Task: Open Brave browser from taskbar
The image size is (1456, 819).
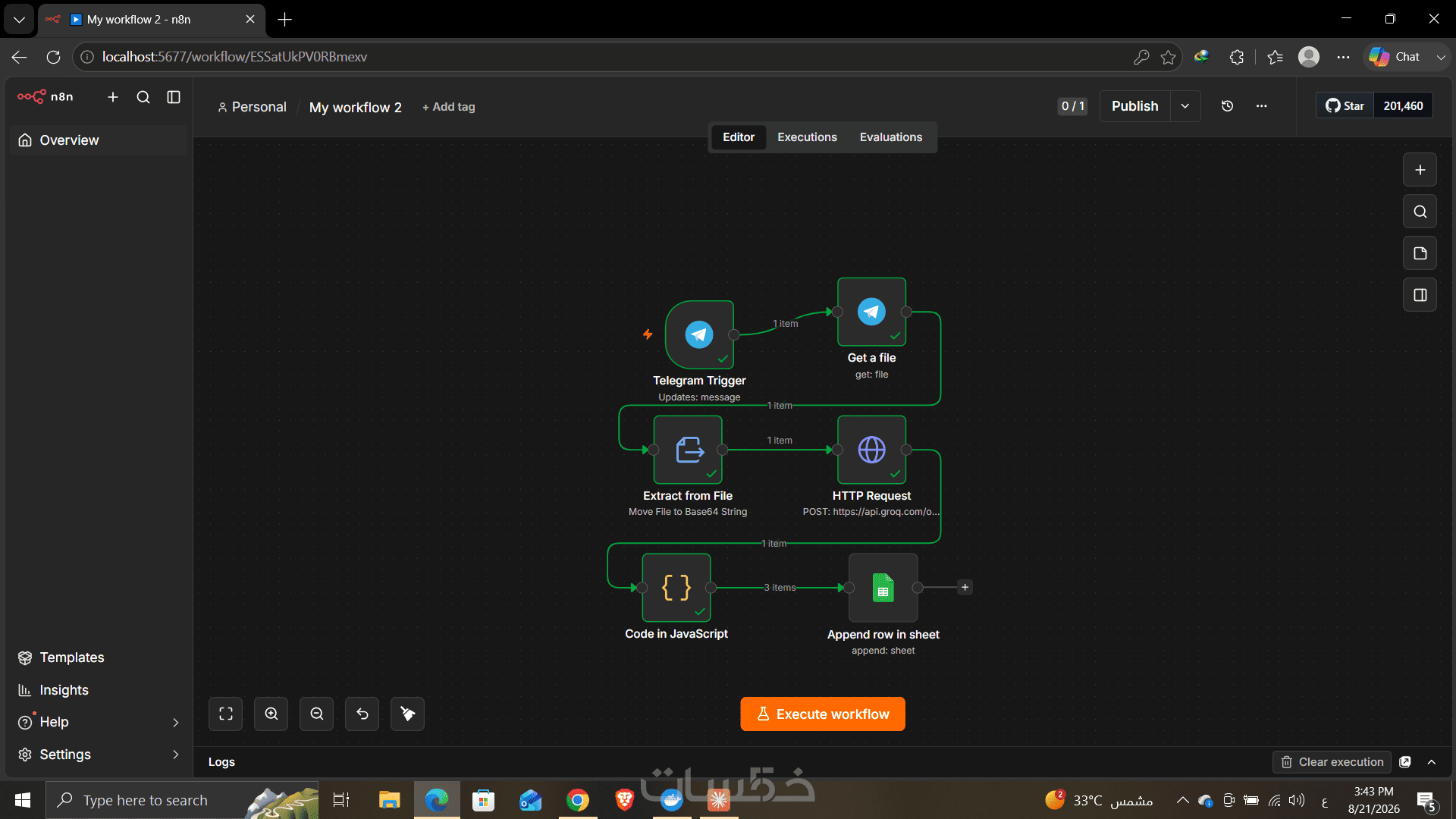Action: click(625, 800)
